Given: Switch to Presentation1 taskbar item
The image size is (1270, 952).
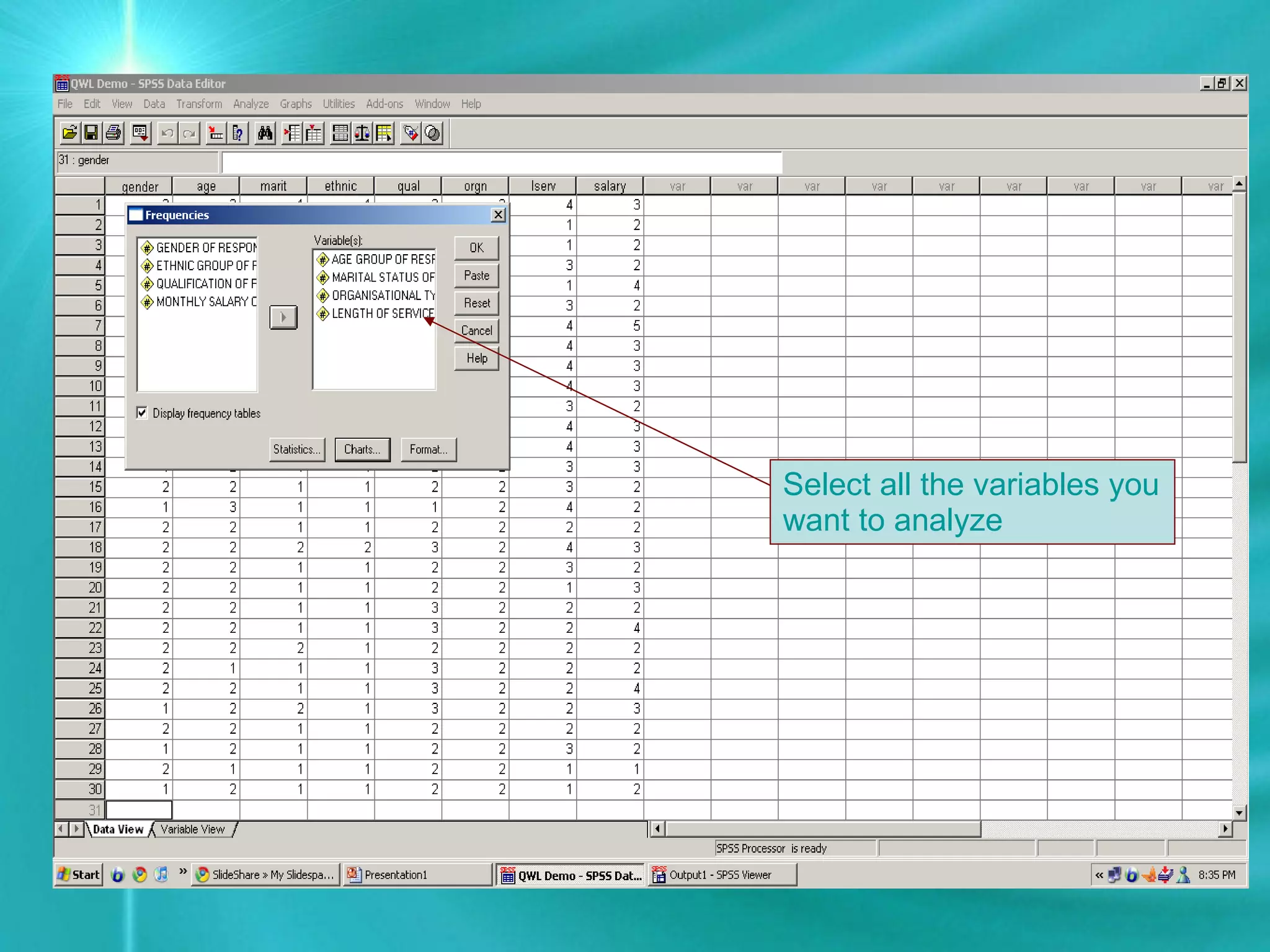Looking at the screenshot, I should 417,875.
